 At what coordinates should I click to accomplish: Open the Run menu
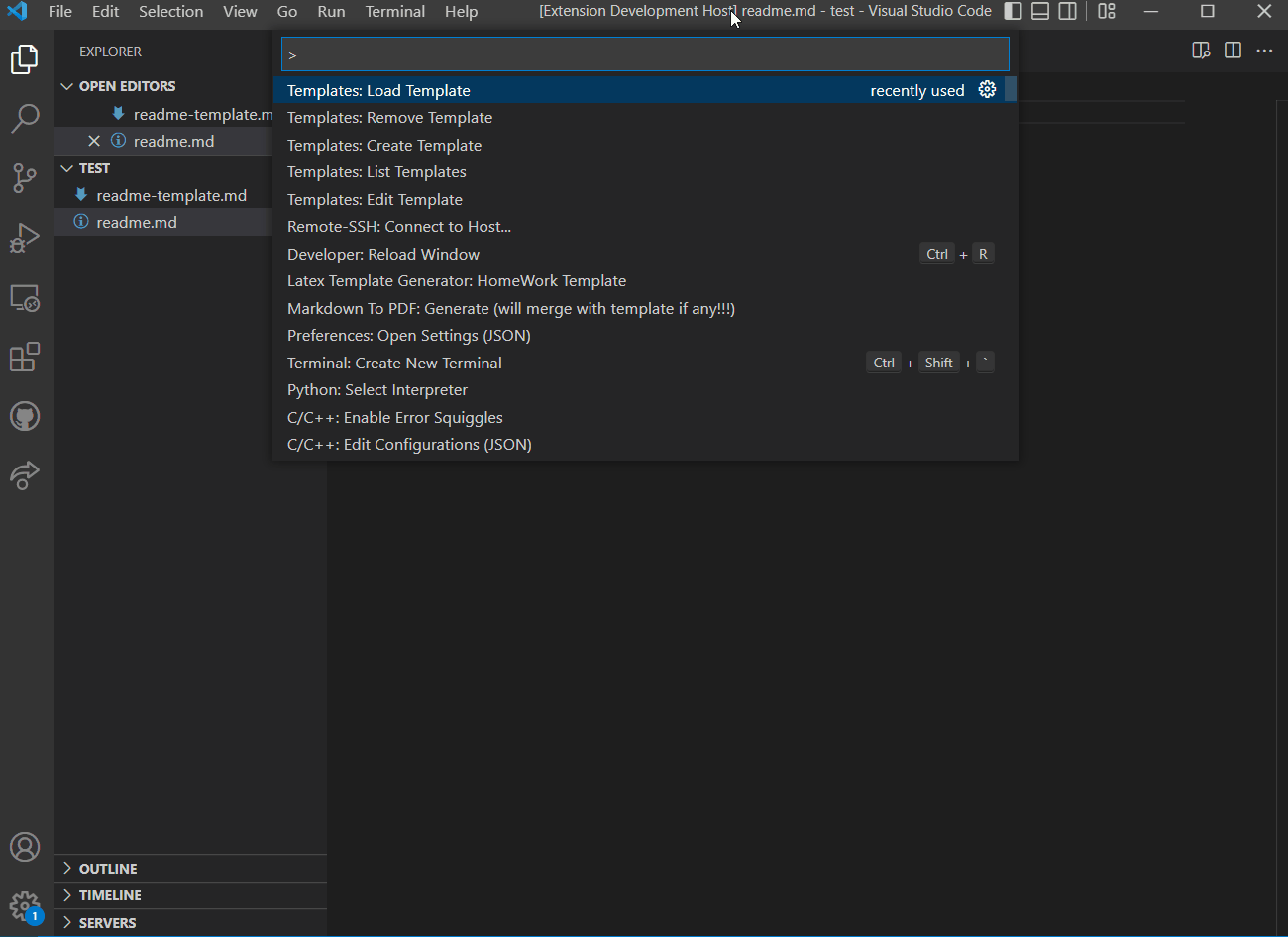[x=331, y=11]
